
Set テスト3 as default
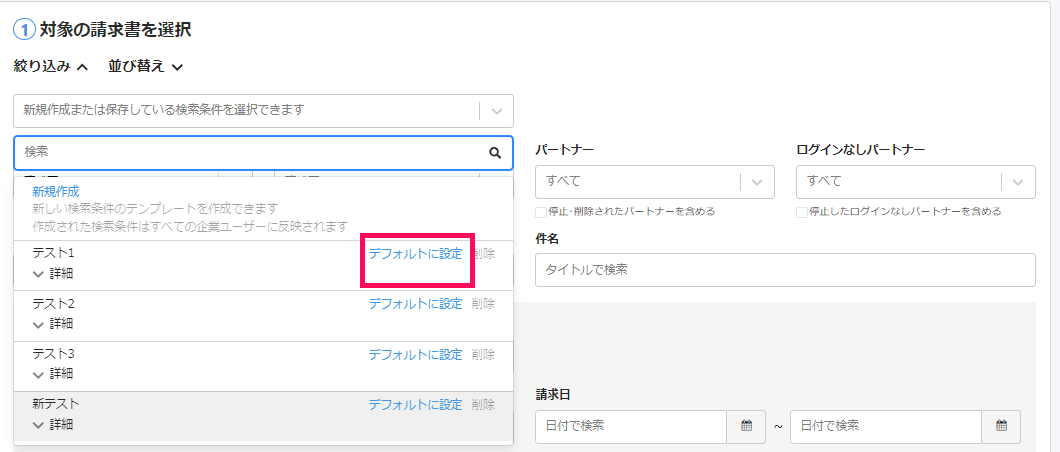tap(415, 354)
